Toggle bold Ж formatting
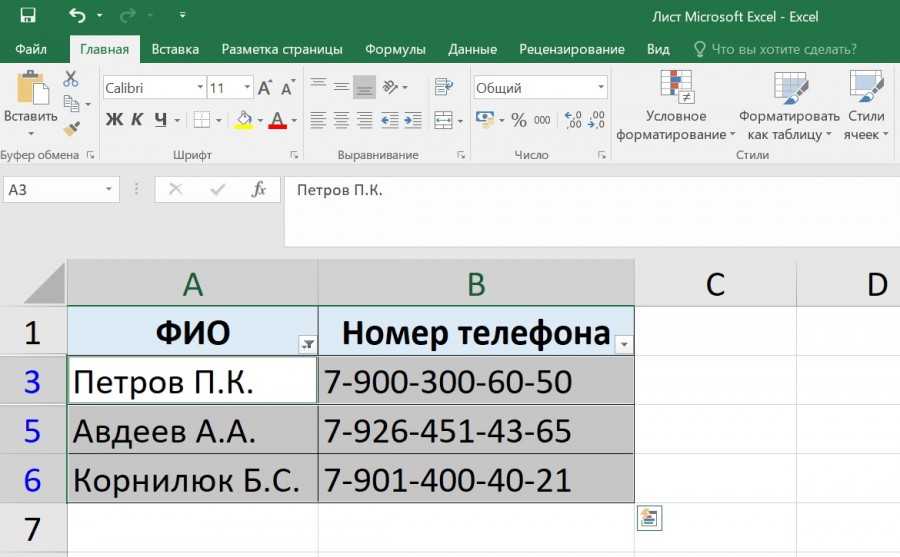Image resolution: width=900 pixels, height=557 pixels. tap(114, 120)
